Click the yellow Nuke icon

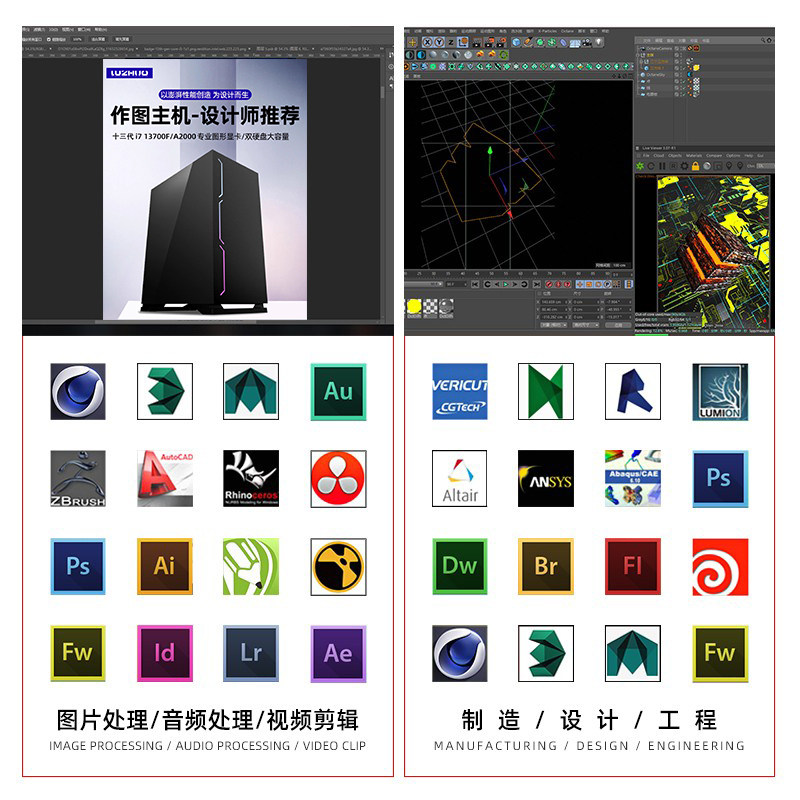338,566
